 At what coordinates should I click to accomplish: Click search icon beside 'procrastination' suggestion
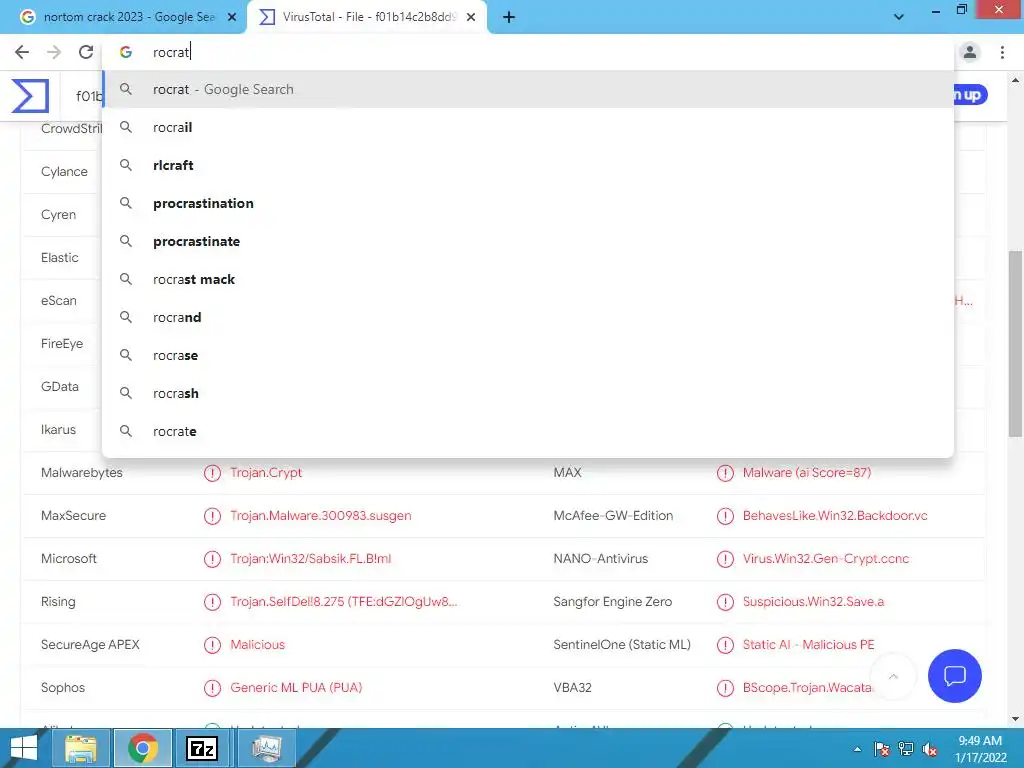point(126,203)
